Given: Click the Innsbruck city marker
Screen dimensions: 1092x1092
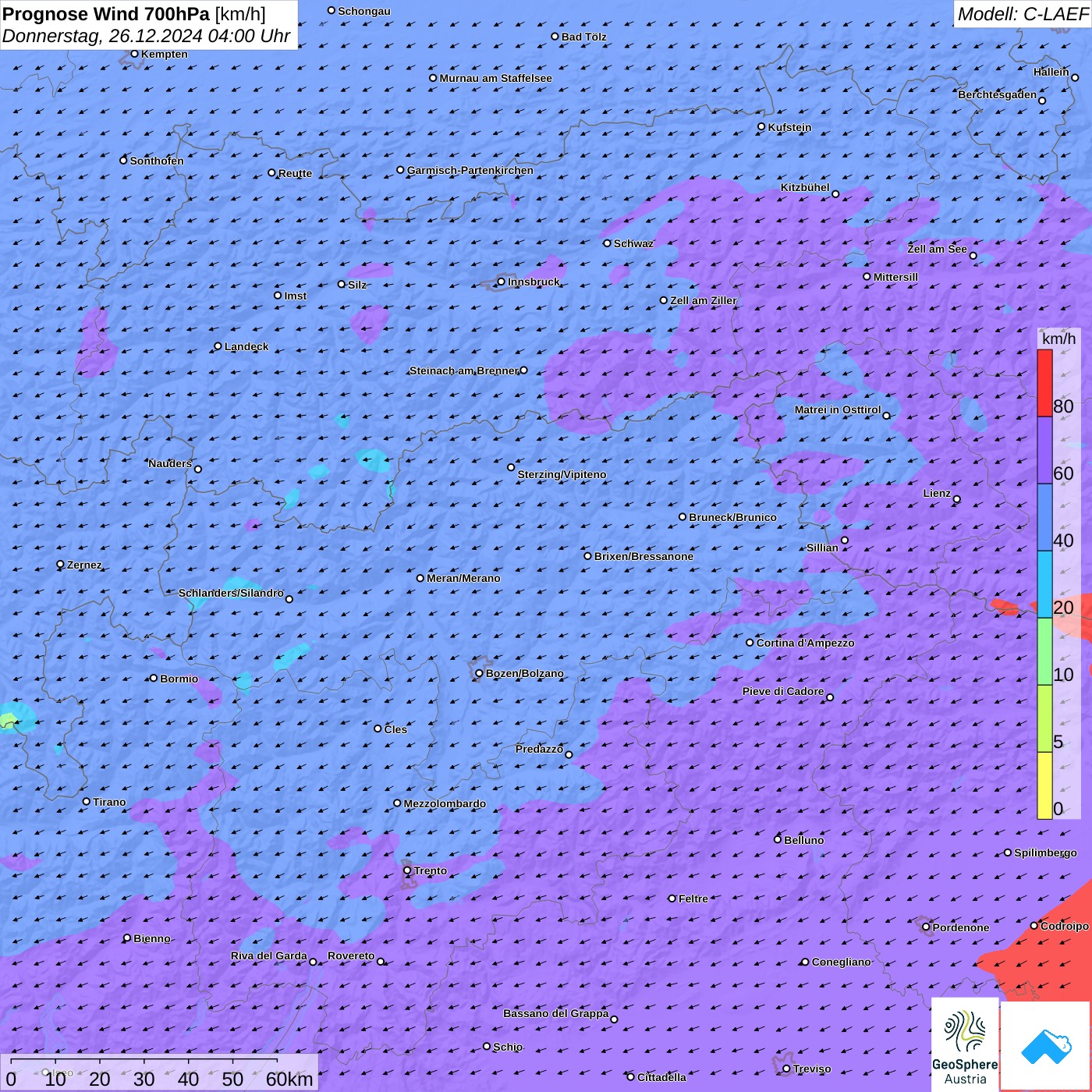Looking at the screenshot, I should [x=501, y=282].
